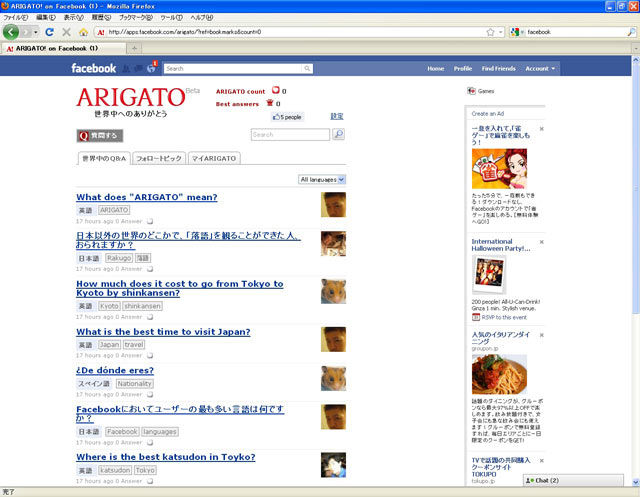Open question What does ARIGATO mean?
The width and height of the screenshot is (640, 497).
147,197
